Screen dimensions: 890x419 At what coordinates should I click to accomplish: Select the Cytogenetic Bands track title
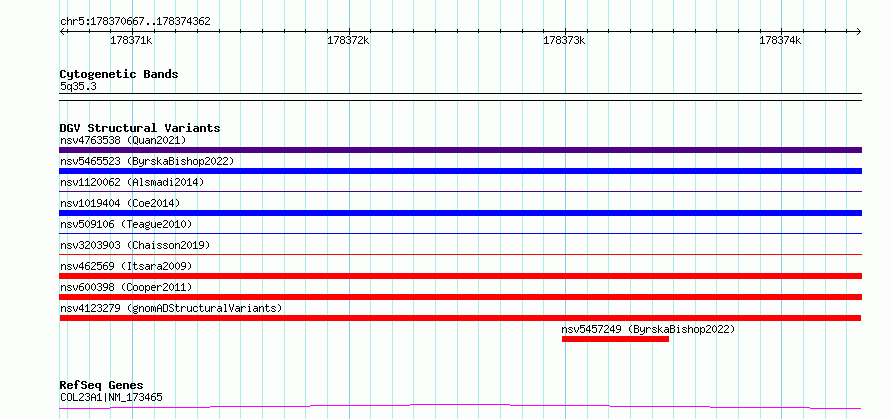pyautogui.click(x=119, y=74)
